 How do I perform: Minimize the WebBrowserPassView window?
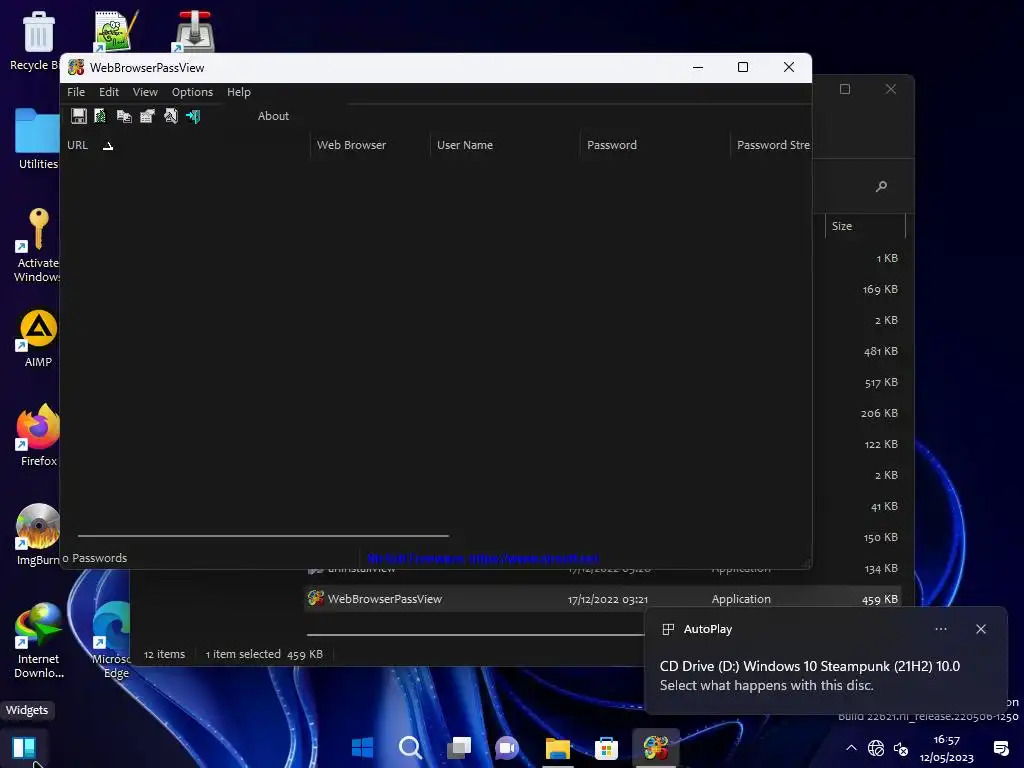coord(698,67)
